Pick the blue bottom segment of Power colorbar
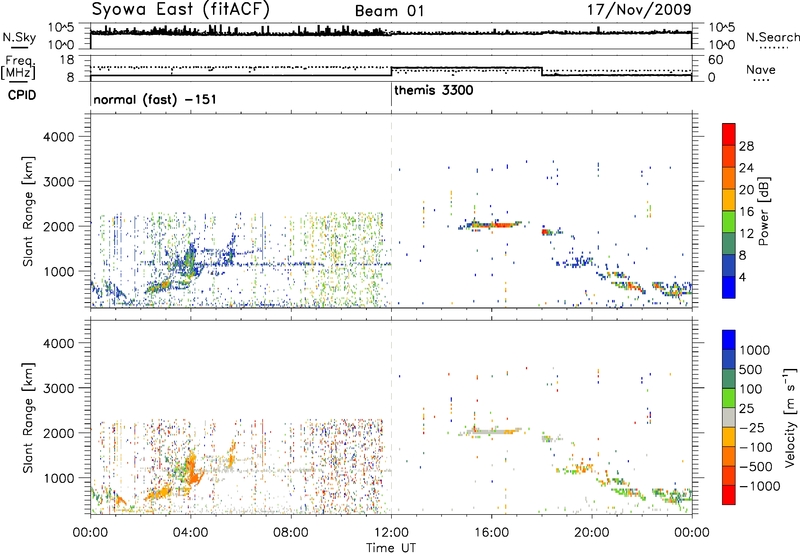Screen dimensions: 800x554 point(729,287)
